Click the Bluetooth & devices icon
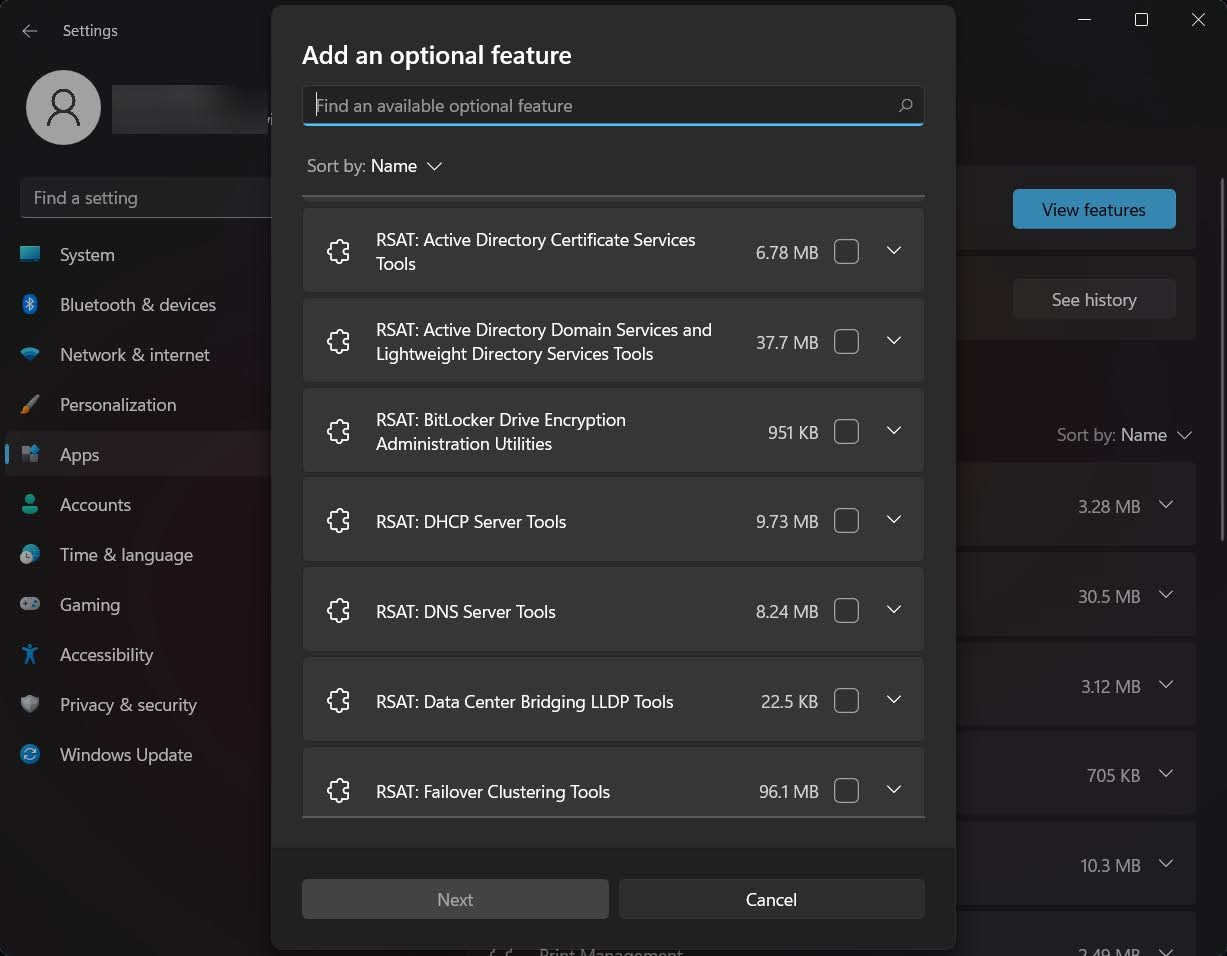The width and height of the screenshot is (1227, 956). click(30, 305)
